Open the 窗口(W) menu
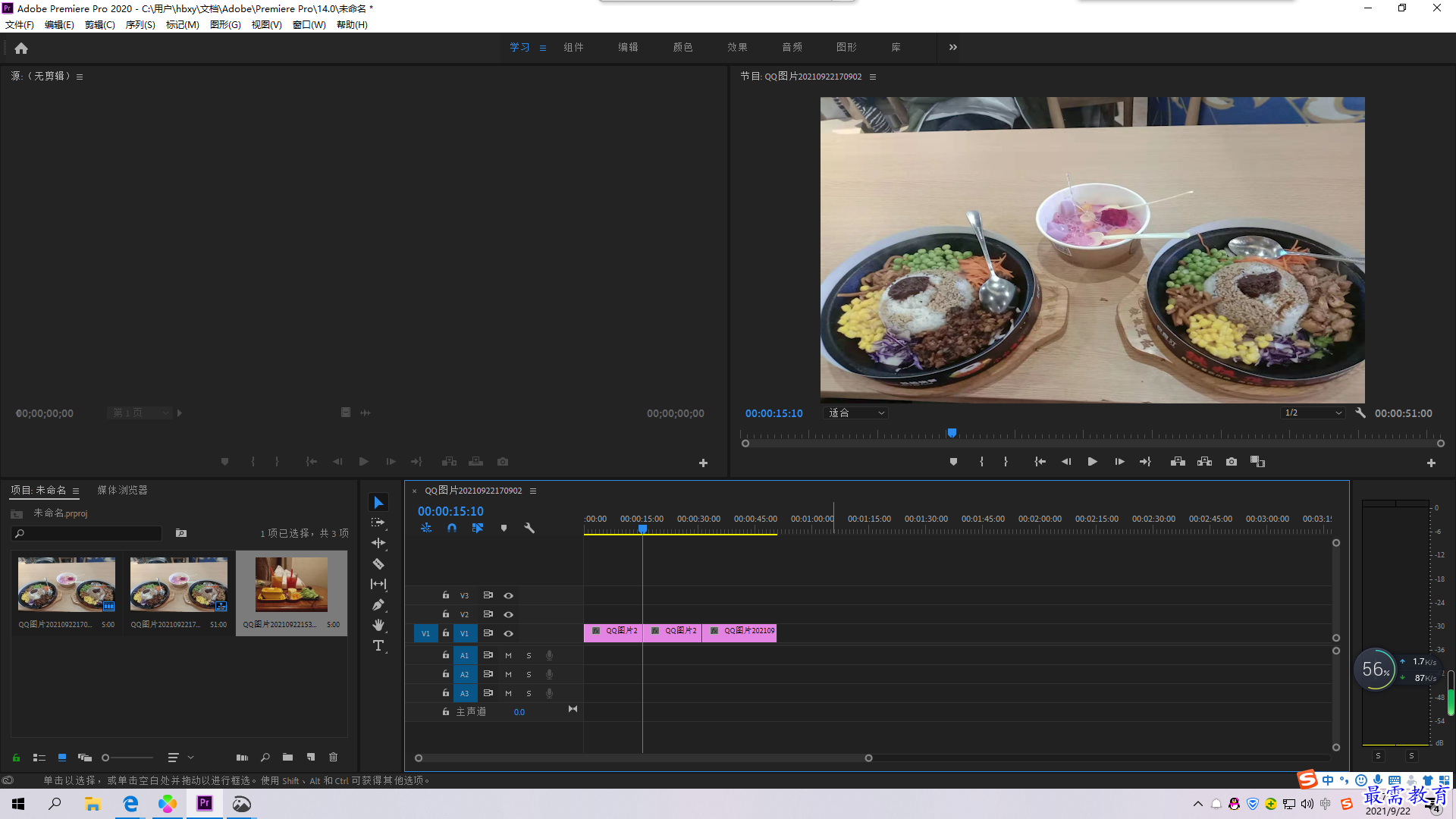1456x819 pixels. point(309,25)
